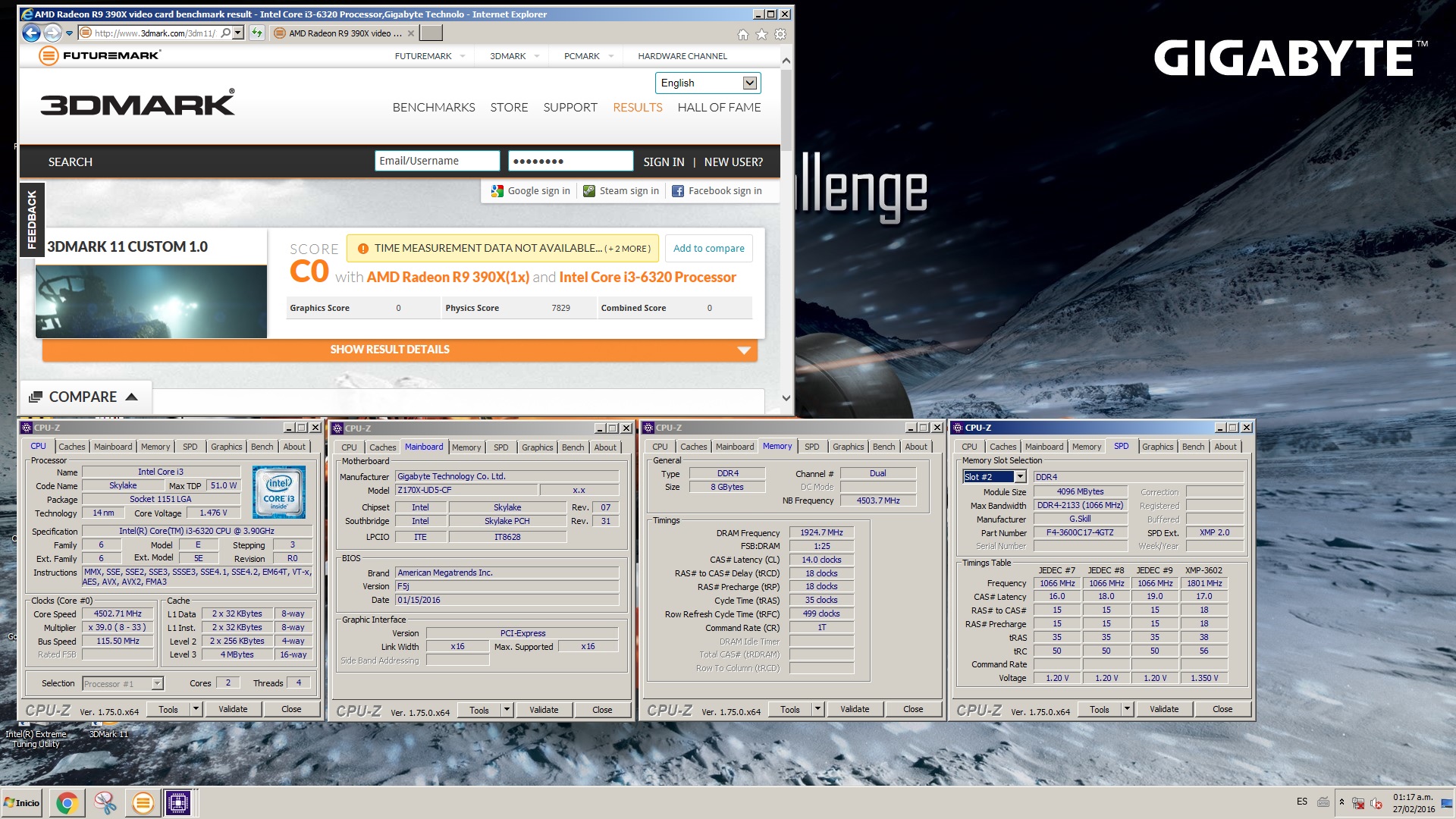
Task: Click the CPU-Z taskbar icon
Action: [178, 802]
